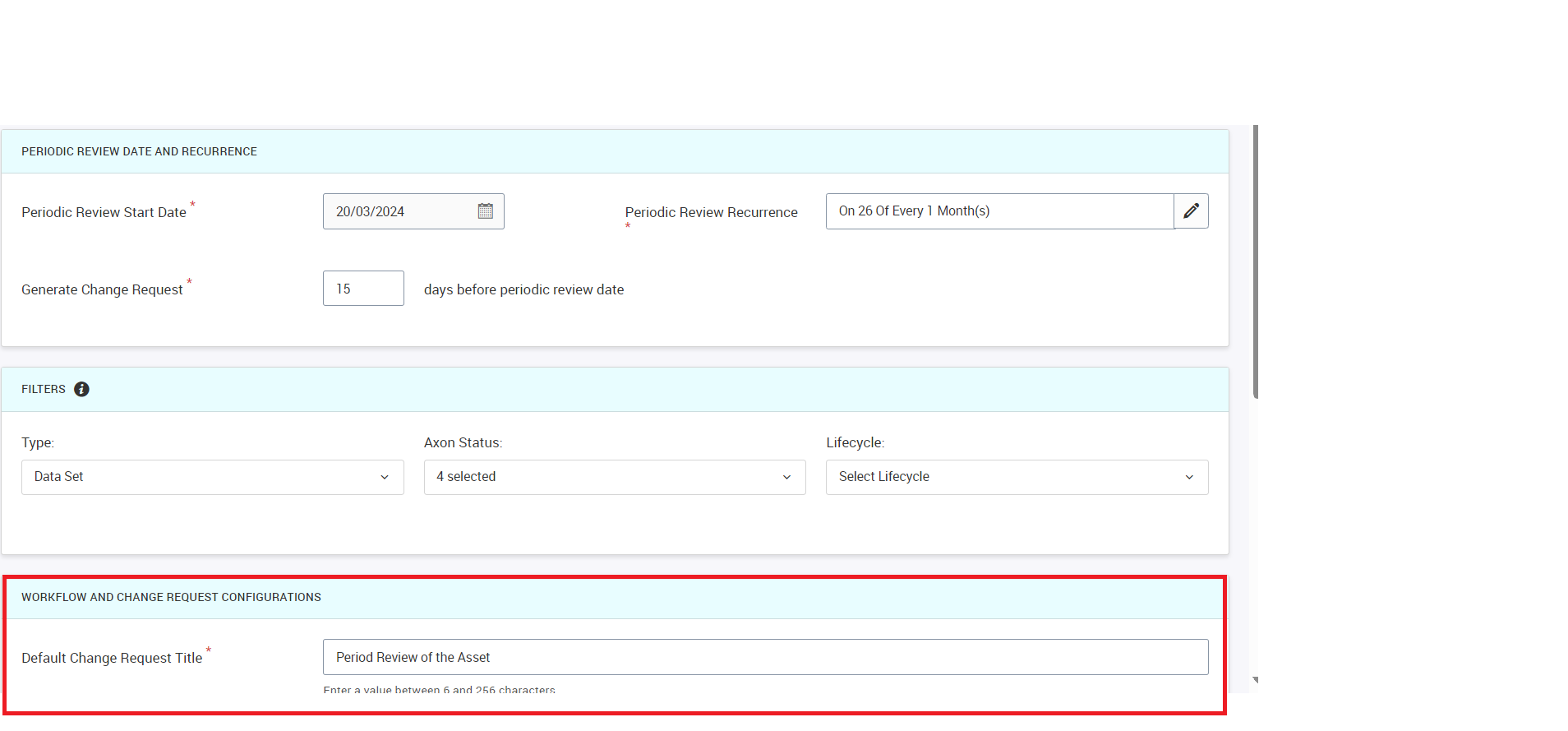Focus the Default Change Request Title field
This screenshot has width=1568, height=731.
(x=766, y=657)
